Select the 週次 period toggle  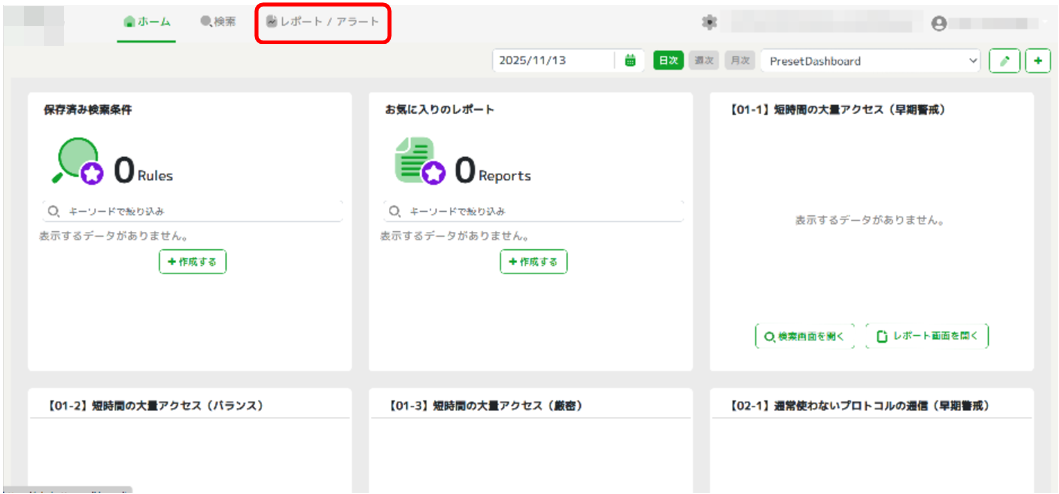704,60
